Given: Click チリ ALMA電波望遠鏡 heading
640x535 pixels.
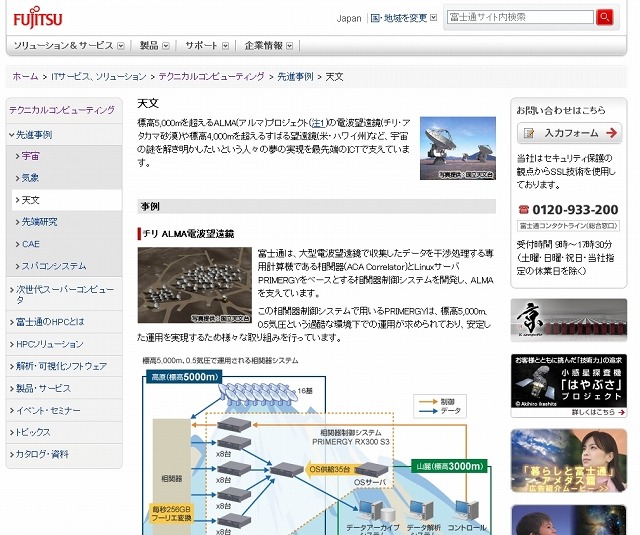Looking at the screenshot, I should point(188,234).
